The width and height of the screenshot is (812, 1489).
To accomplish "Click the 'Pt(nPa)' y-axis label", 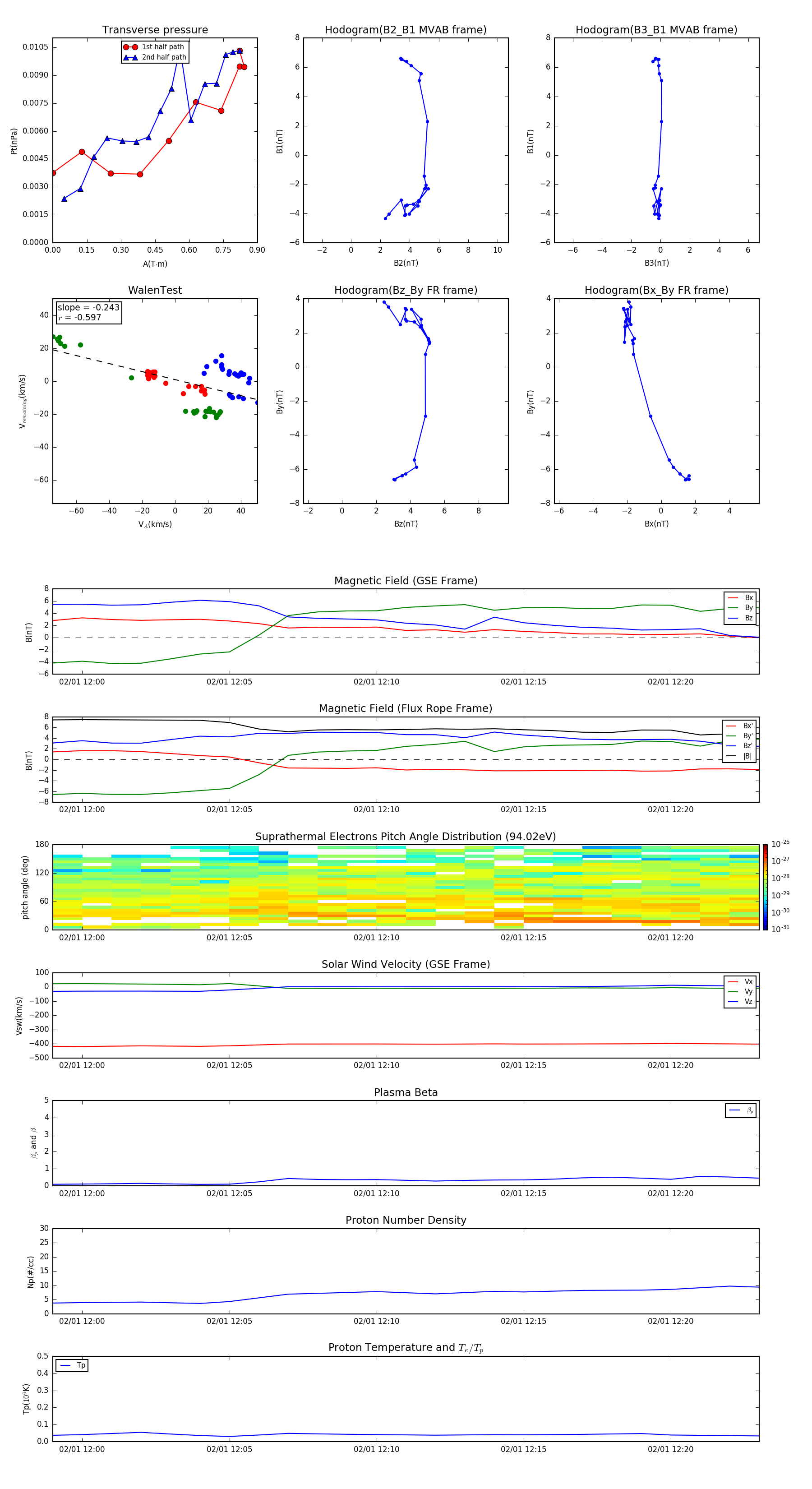I will 14,140.
